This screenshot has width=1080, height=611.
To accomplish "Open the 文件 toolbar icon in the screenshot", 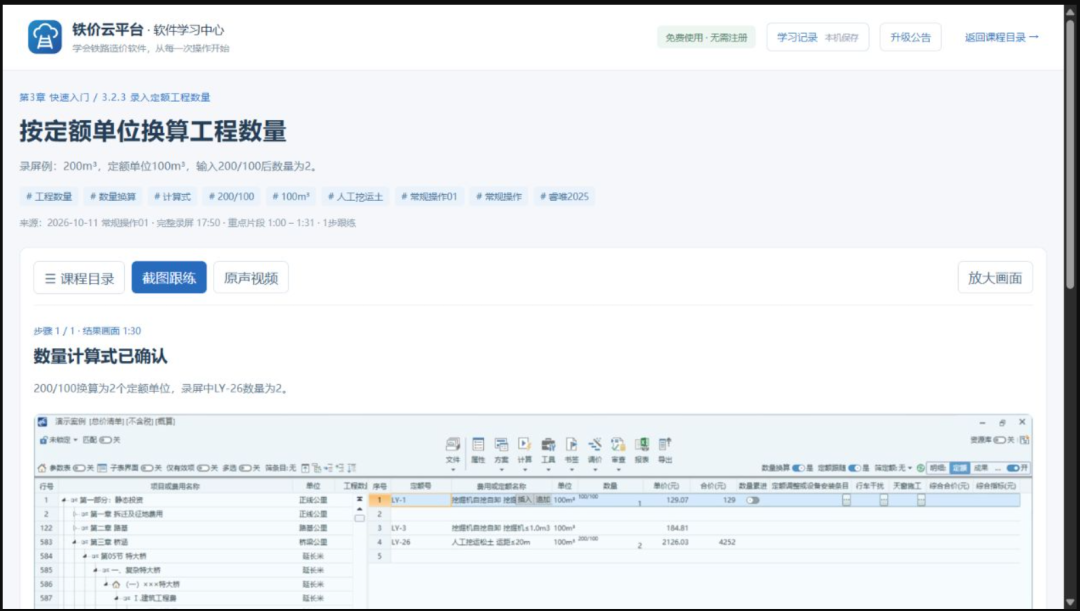I will tap(453, 444).
